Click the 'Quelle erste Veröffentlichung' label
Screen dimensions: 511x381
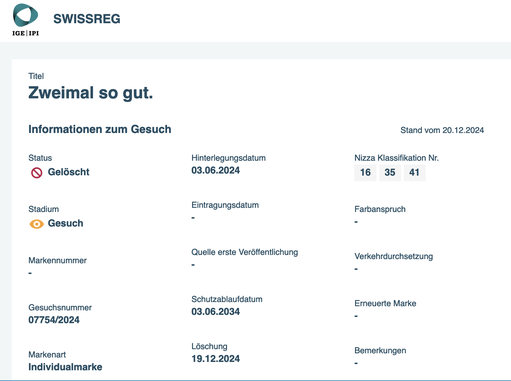245,252
